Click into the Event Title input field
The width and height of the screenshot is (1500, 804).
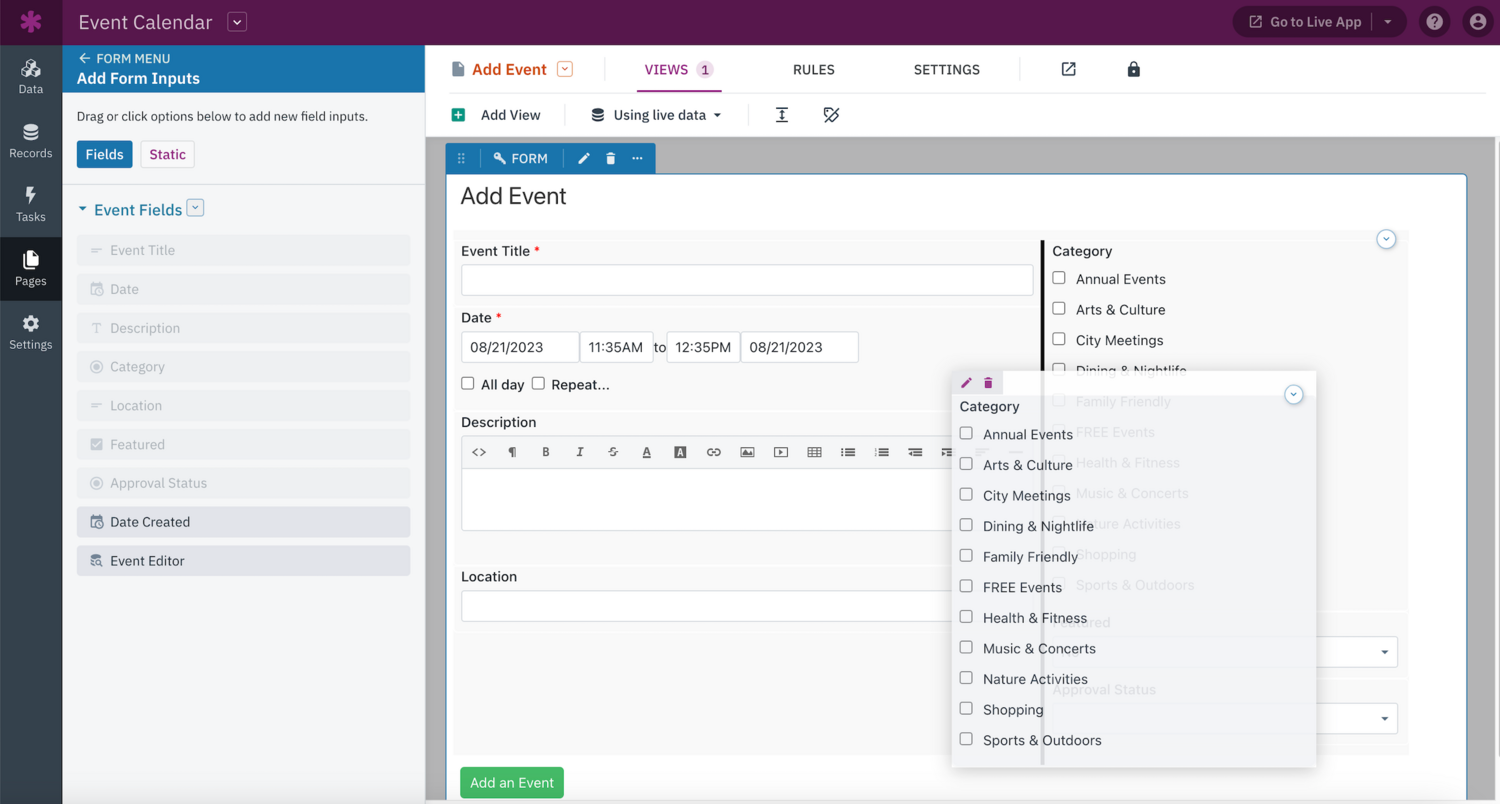(746, 280)
